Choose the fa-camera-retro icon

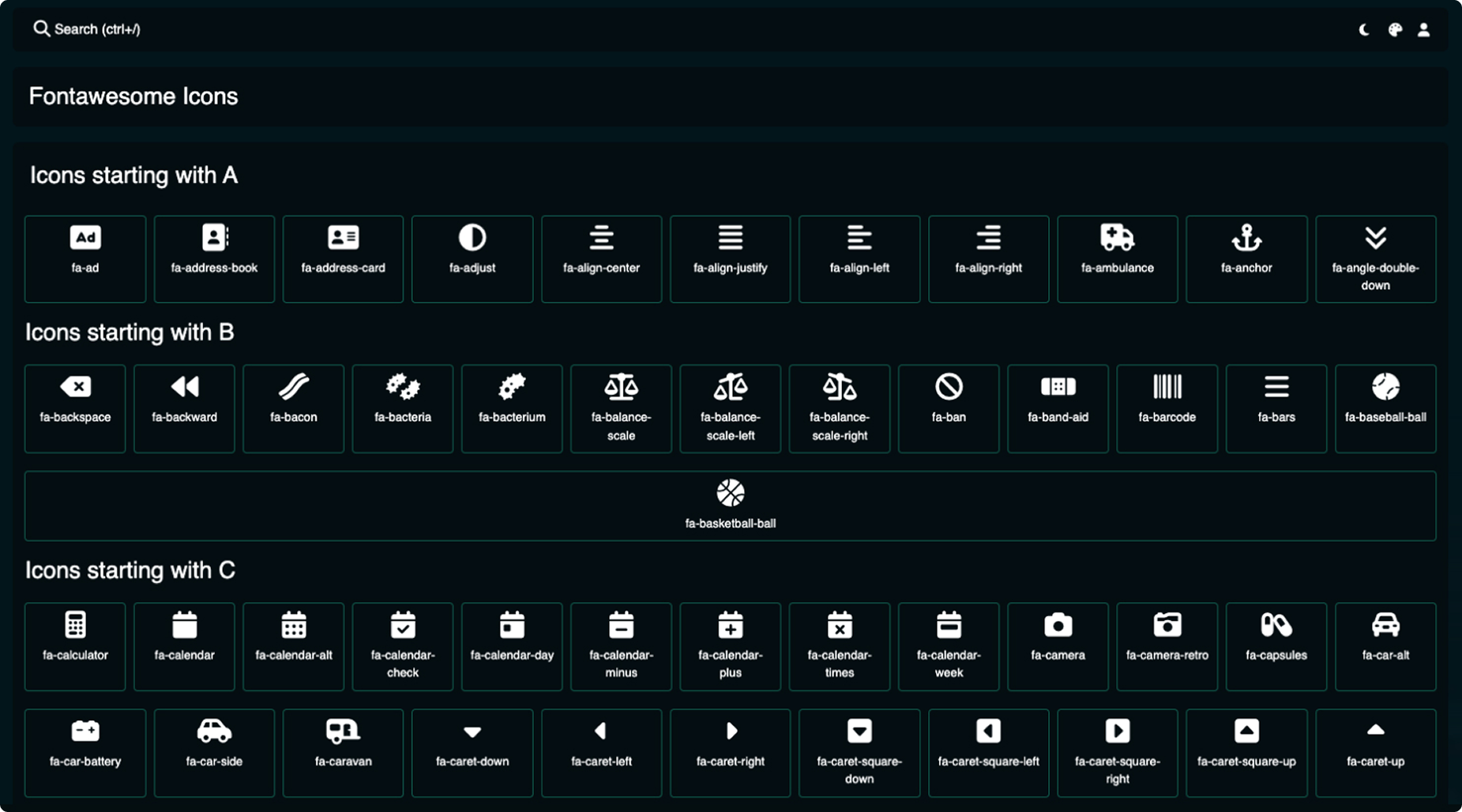[x=1167, y=645]
